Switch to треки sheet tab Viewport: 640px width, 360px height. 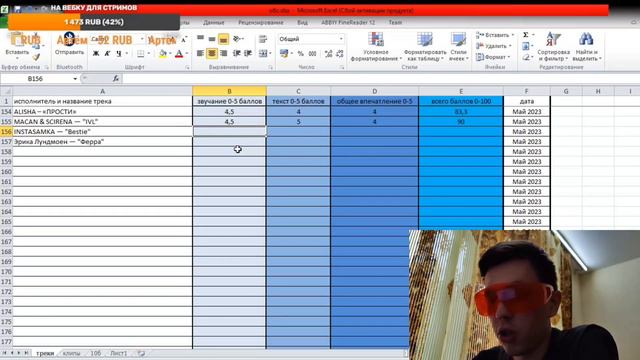tap(45, 353)
